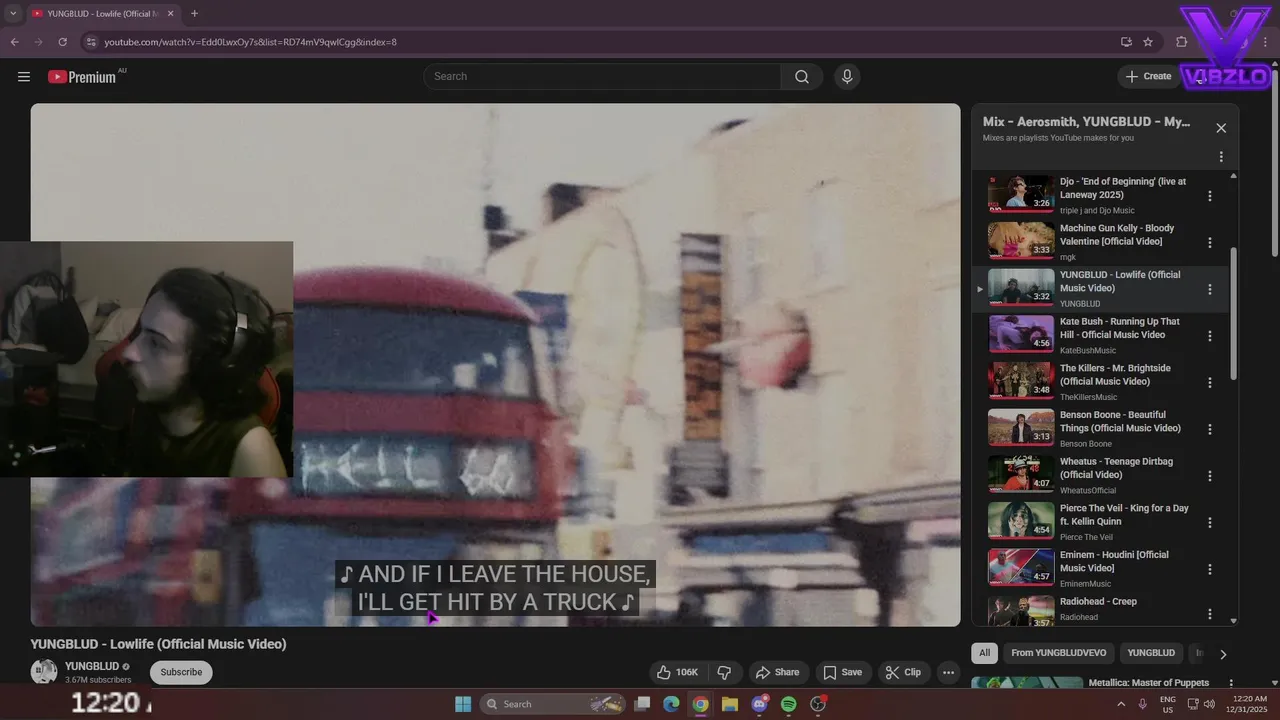Click the YouTube URL in the address bar
The width and height of the screenshot is (1280, 720).
250,42
